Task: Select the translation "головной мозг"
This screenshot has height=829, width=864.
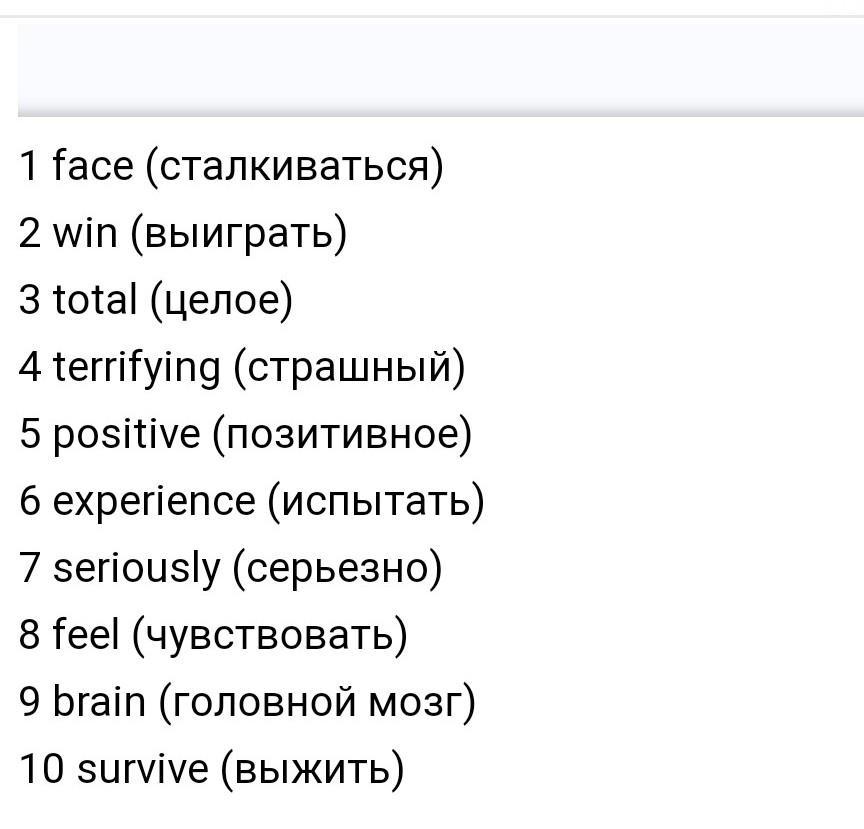Action: [x=317, y=703]
